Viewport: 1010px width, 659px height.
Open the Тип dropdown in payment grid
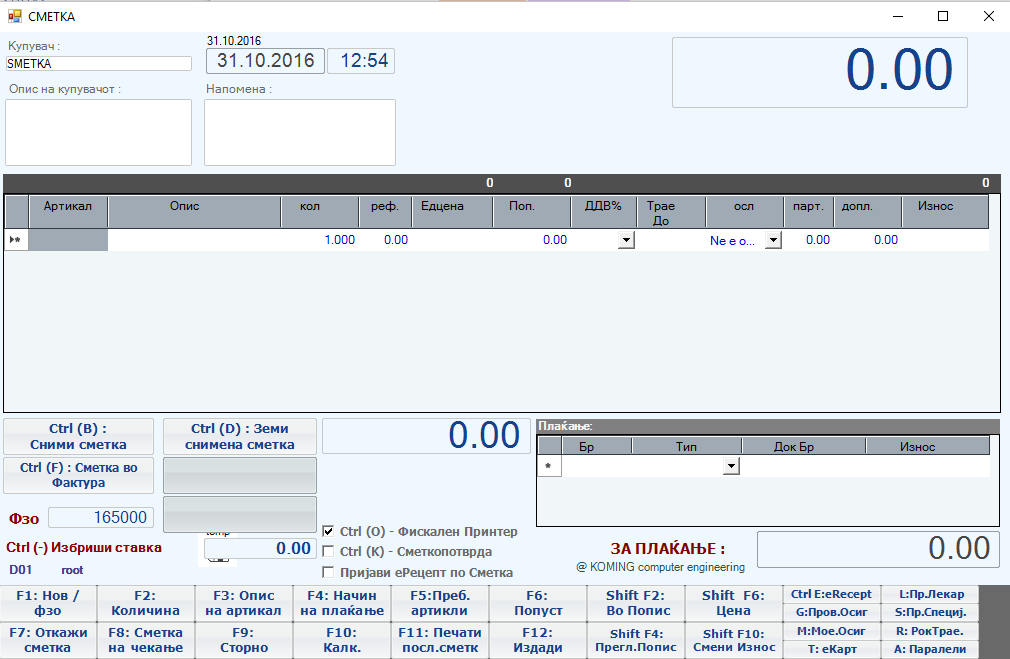tap(731, 466)
